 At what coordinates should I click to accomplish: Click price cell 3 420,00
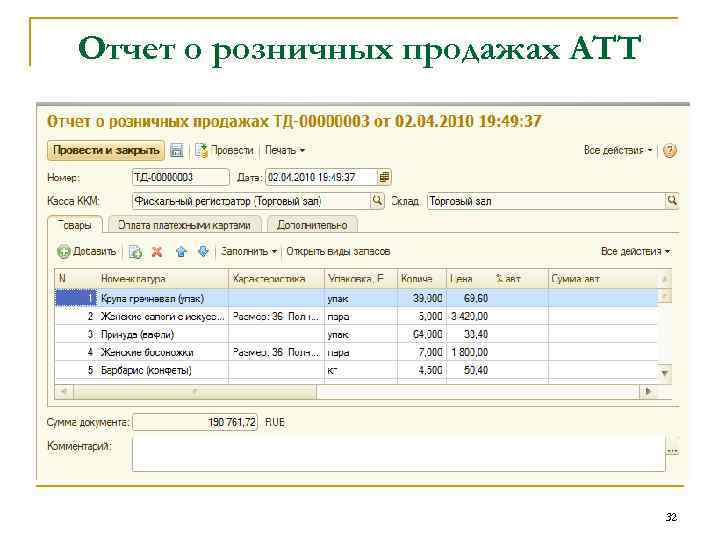[469, 316]
